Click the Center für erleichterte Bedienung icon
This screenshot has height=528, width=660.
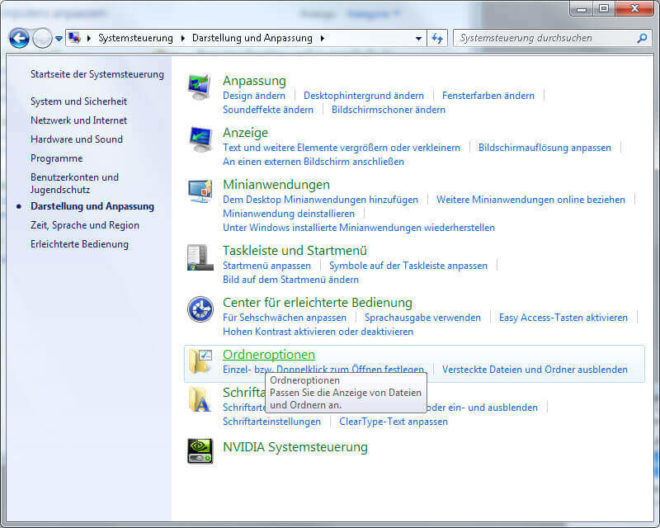(x=200, y=309)
